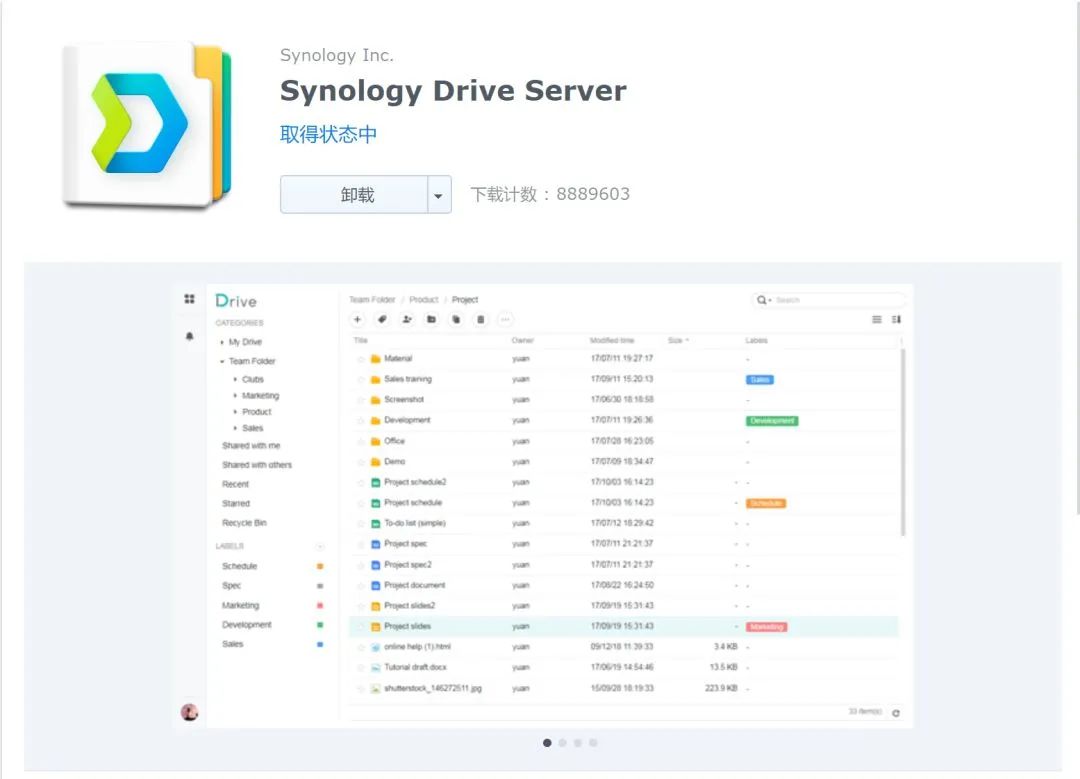Screen dimensions: 1080x779
Task: Star the Material folder
Action: tap(360, 359)
